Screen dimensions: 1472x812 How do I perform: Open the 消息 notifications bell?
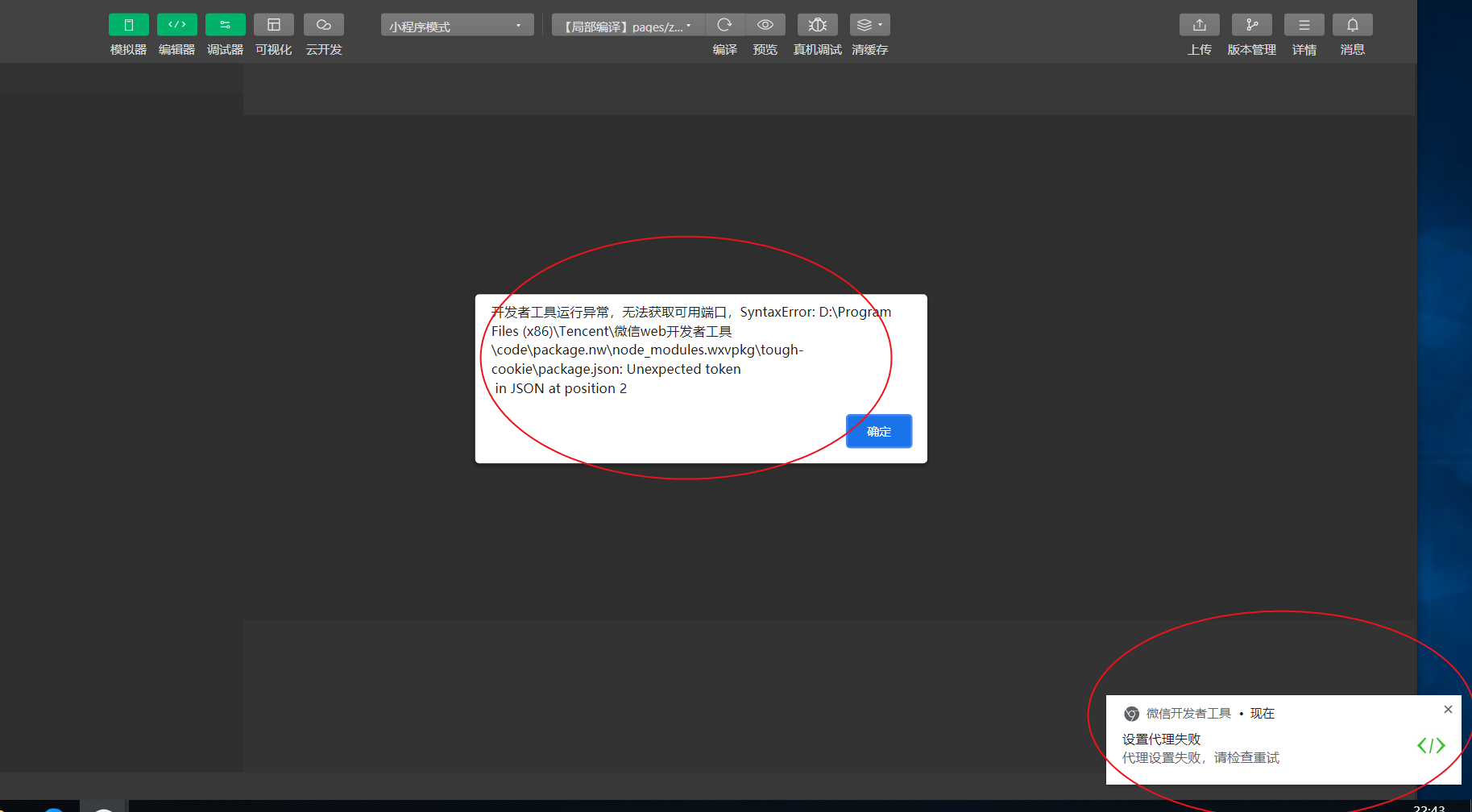pos(1353,25)
